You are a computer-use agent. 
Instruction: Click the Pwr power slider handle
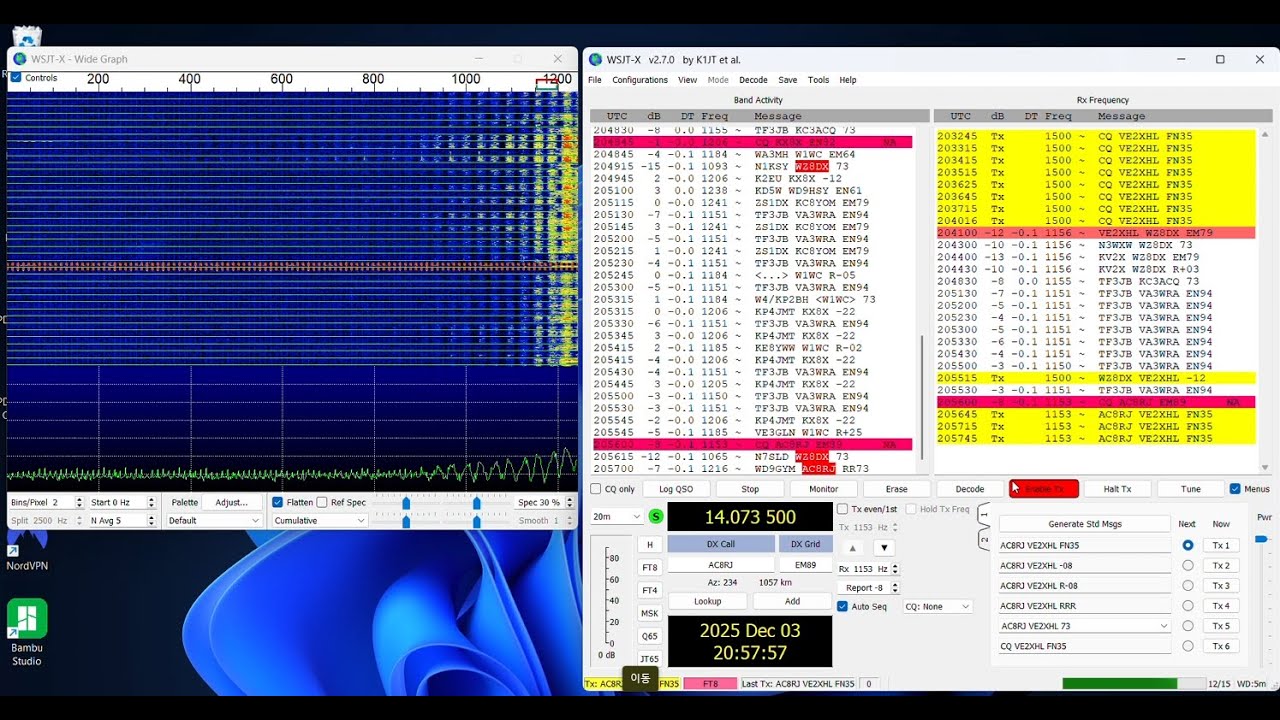[x=1261, y=539]
